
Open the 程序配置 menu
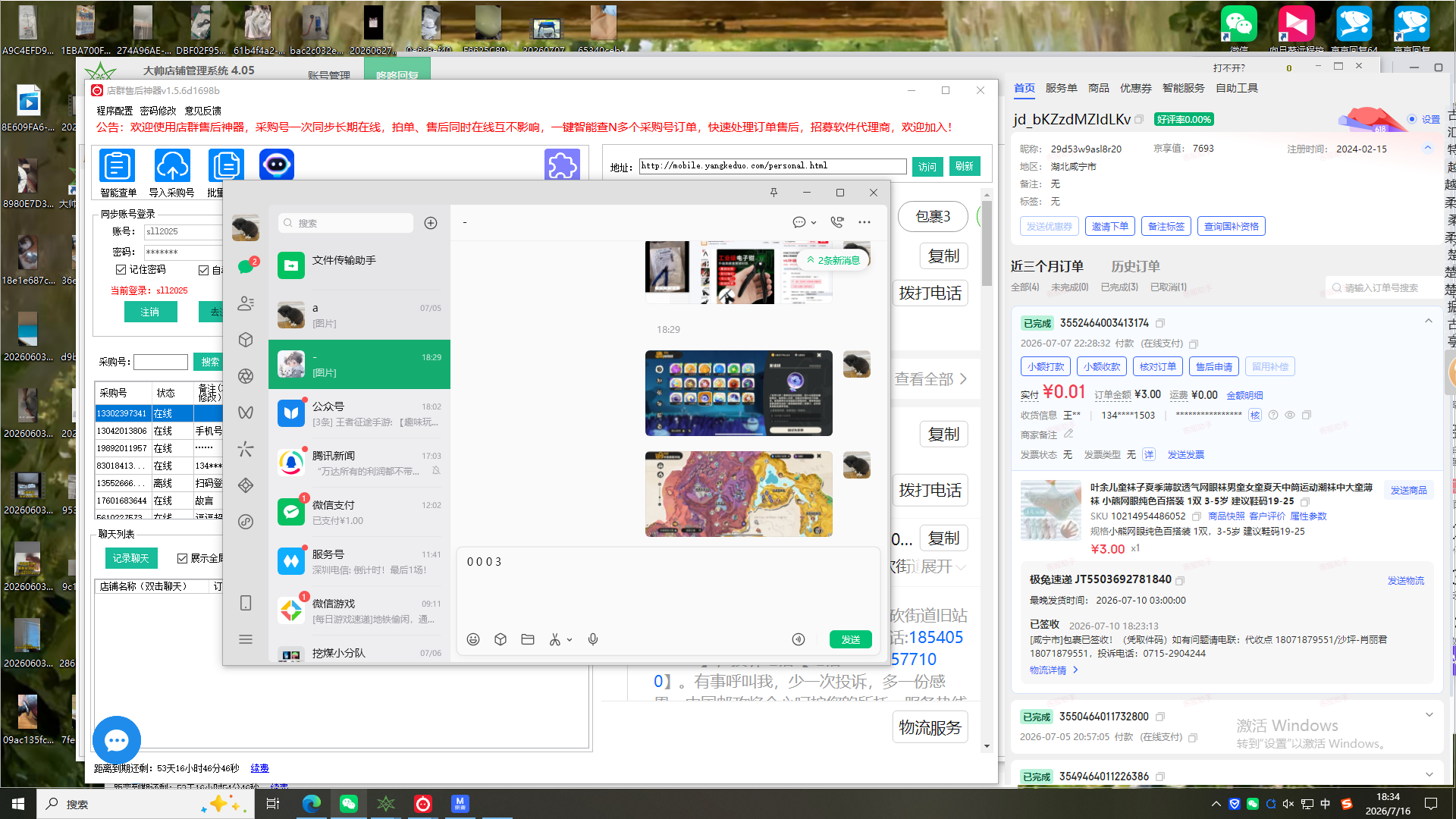[x=115, y=111]
